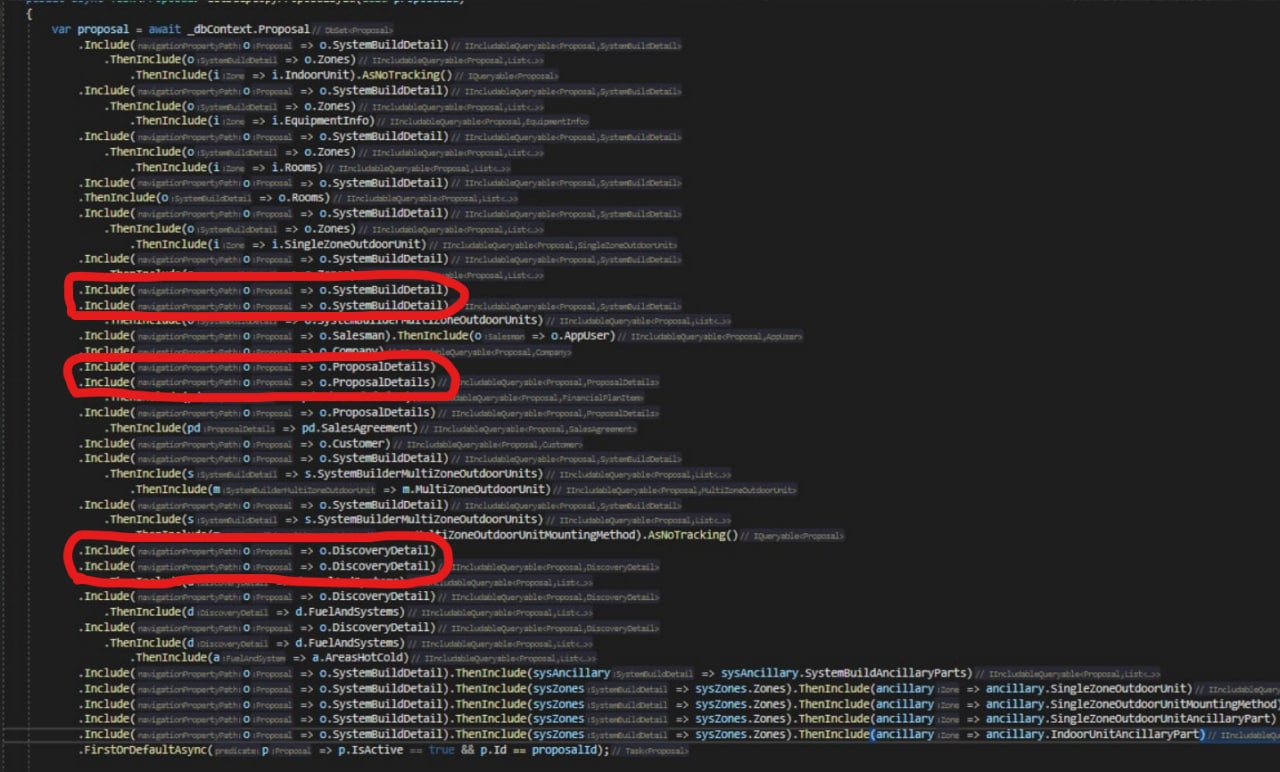Click the "await" keyword

click(165, 29)
